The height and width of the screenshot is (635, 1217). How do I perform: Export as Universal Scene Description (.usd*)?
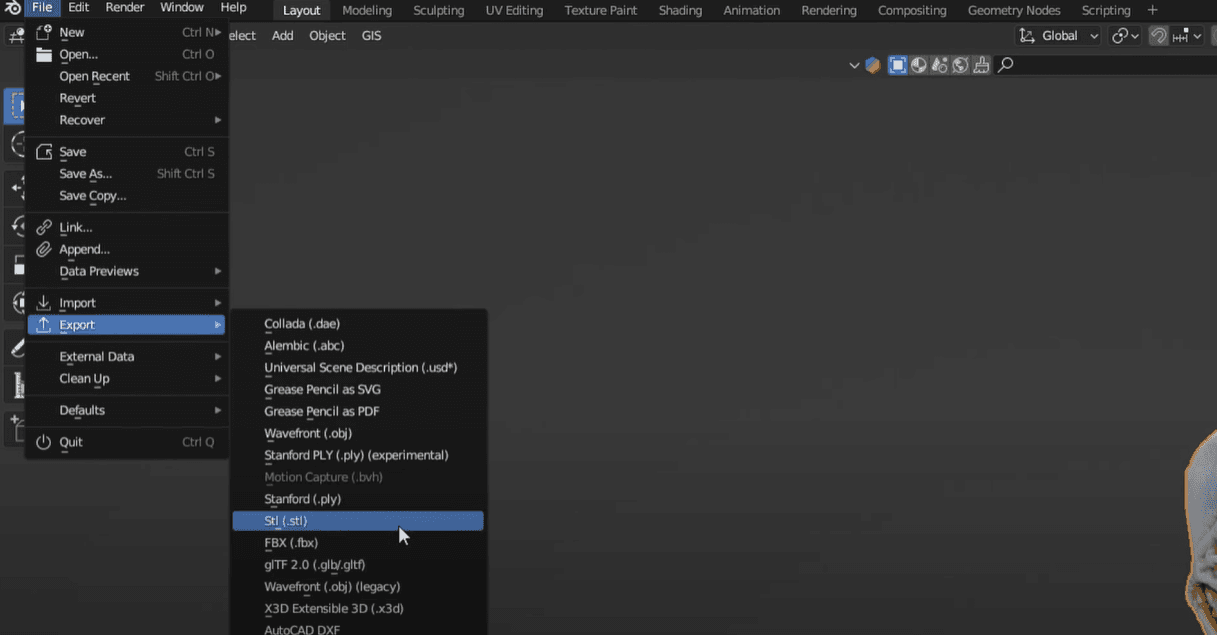(x=358, y=368)
